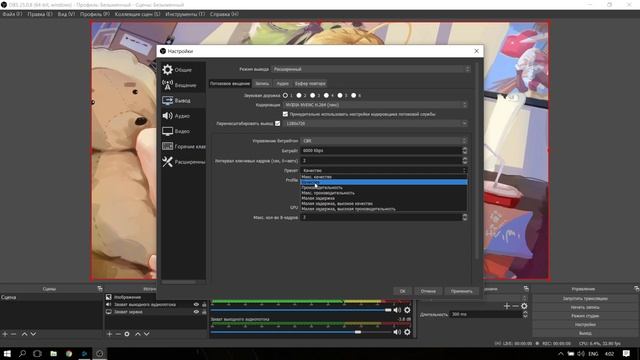The image size is (640, 360).
Task: Remove scene with minus icon in Сцены
Action: click(x=13, y=334)
